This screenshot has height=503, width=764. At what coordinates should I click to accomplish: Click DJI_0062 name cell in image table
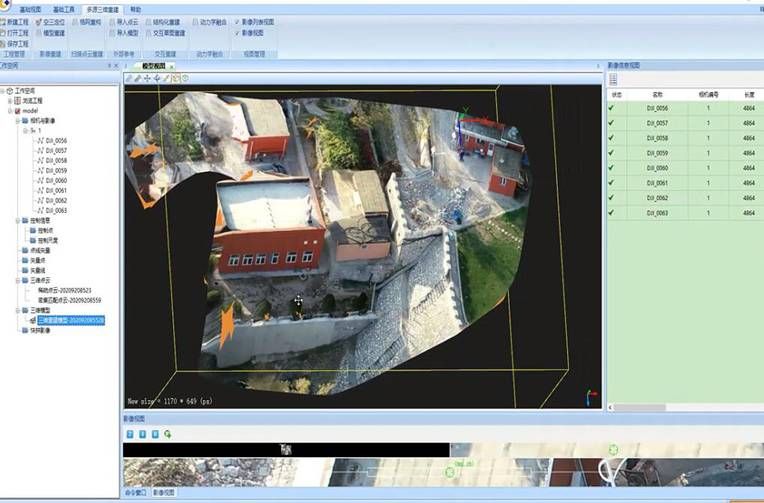(x=657, y=198)
